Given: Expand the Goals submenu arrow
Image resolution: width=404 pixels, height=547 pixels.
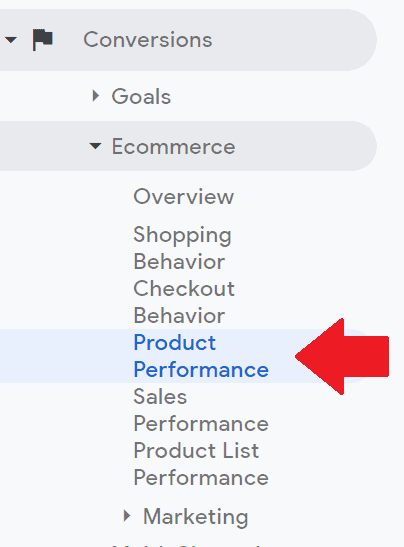Looking at the screenshot, I should (x=96, y=96).
